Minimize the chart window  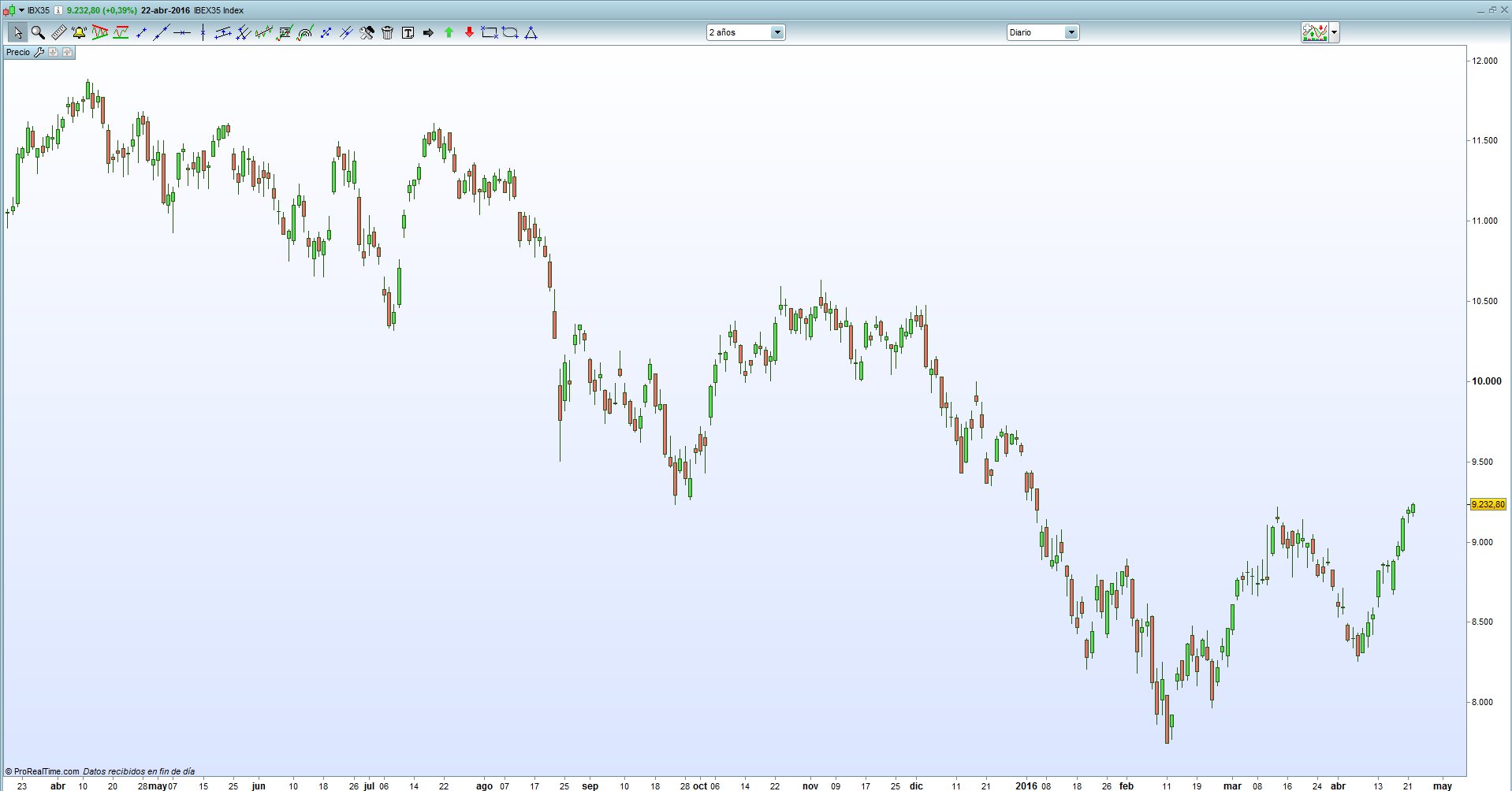(x=1480, y=11)
